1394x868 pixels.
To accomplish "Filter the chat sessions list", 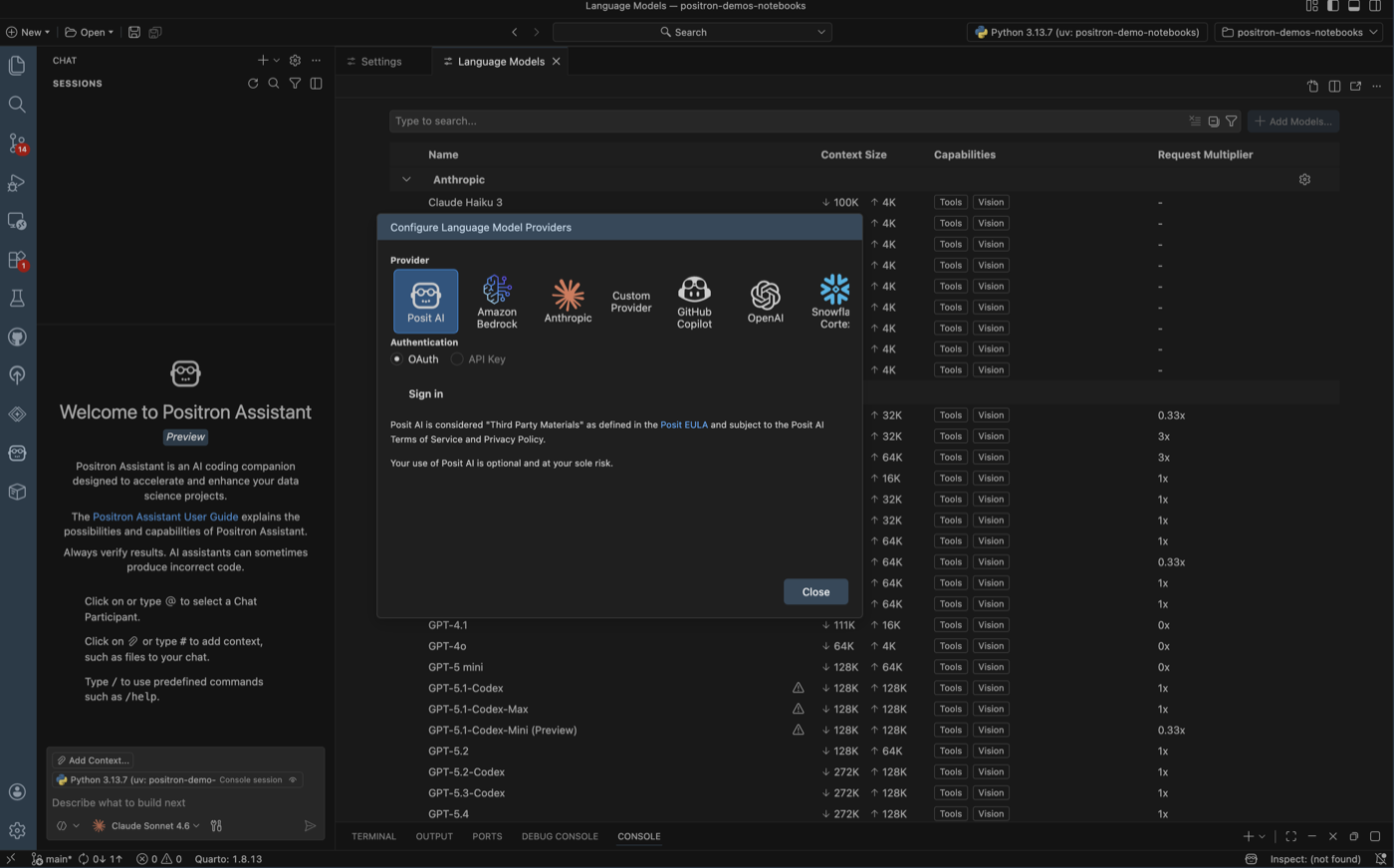I will (x=295, y=84).
